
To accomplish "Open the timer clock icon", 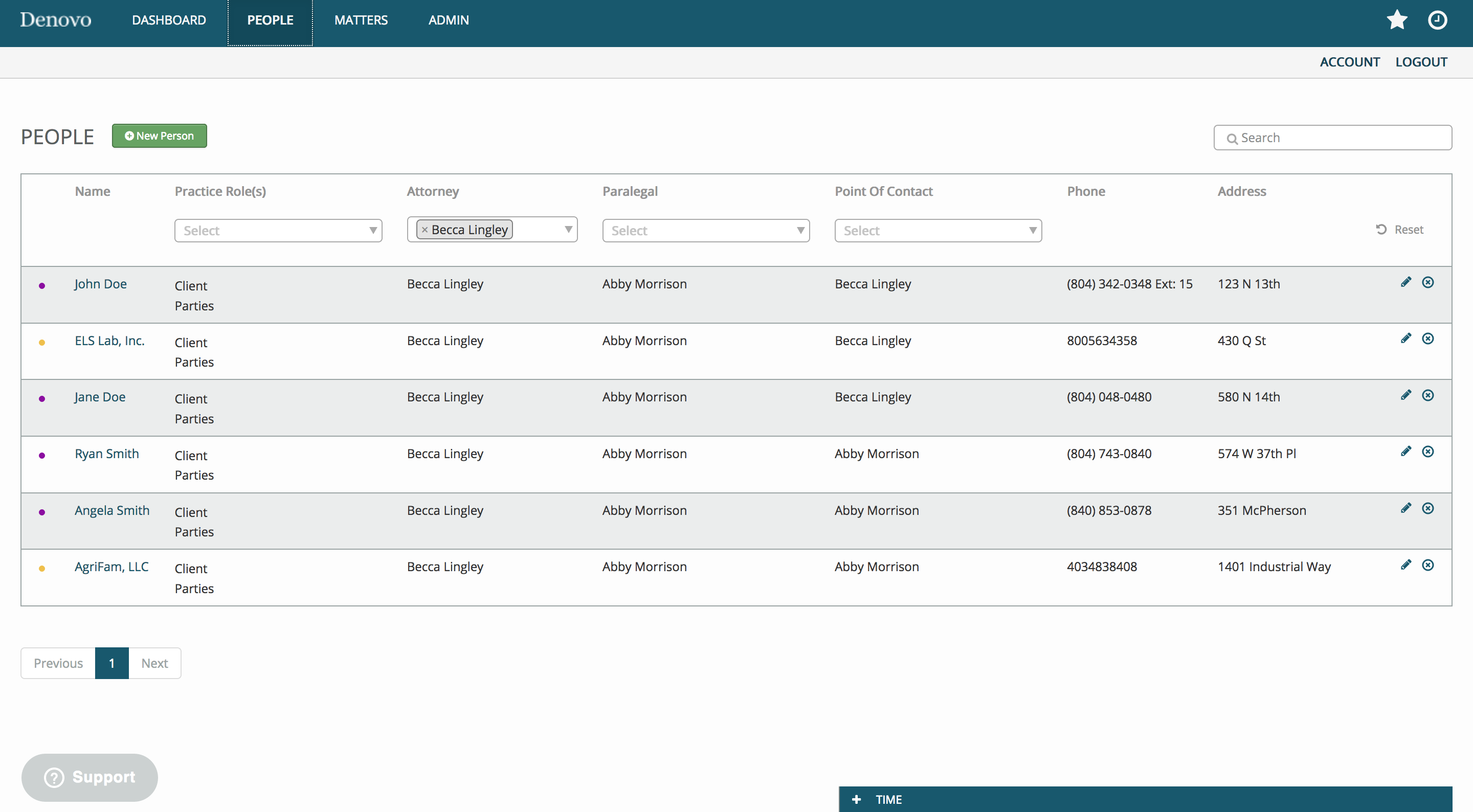I will 1437,20.
